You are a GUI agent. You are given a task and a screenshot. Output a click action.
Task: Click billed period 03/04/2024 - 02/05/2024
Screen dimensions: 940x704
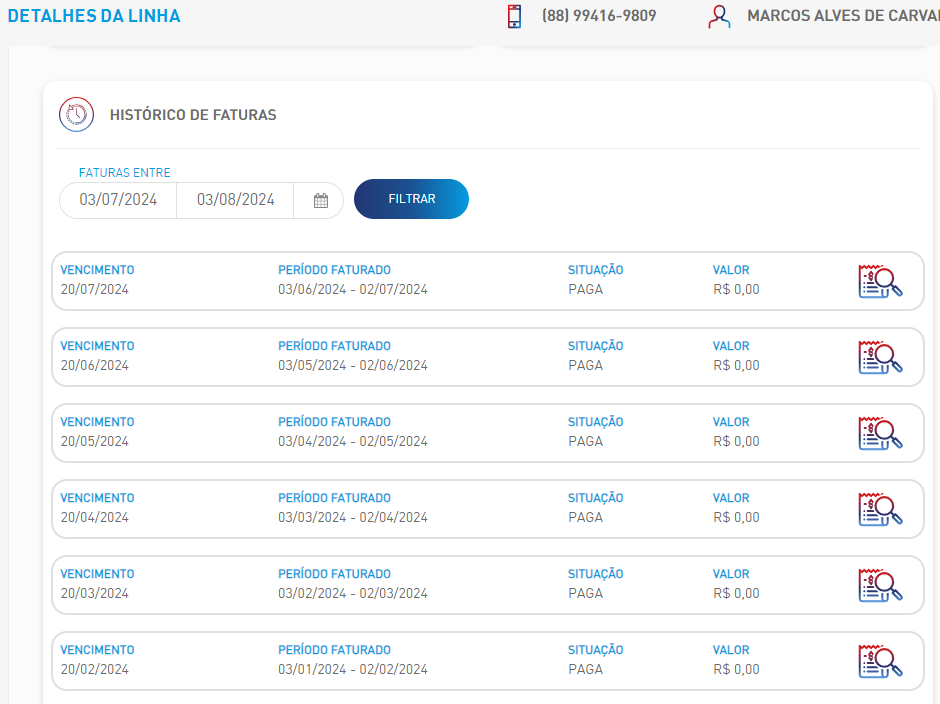tap(353, 441)
